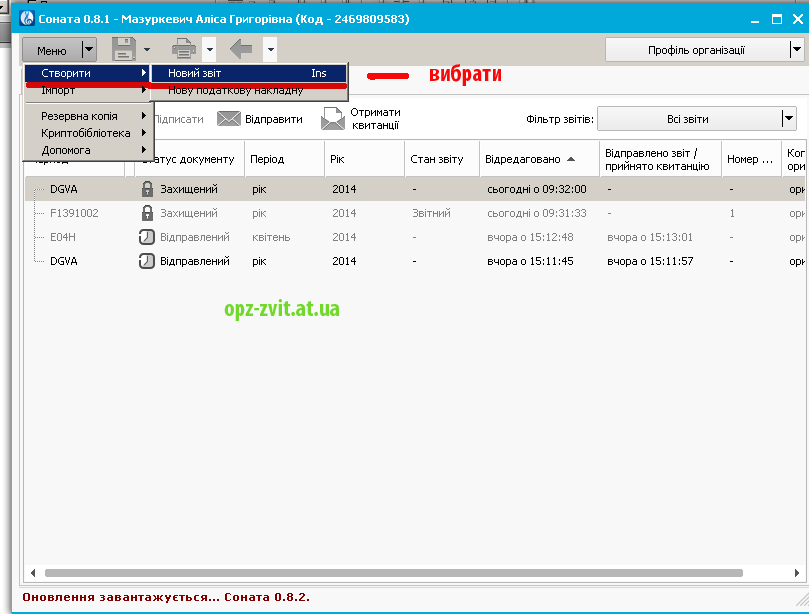The height and width of the screenshot is (614, 809).
Task: Click the Sonata app icon in title bar
Action: tap(27, 19)
